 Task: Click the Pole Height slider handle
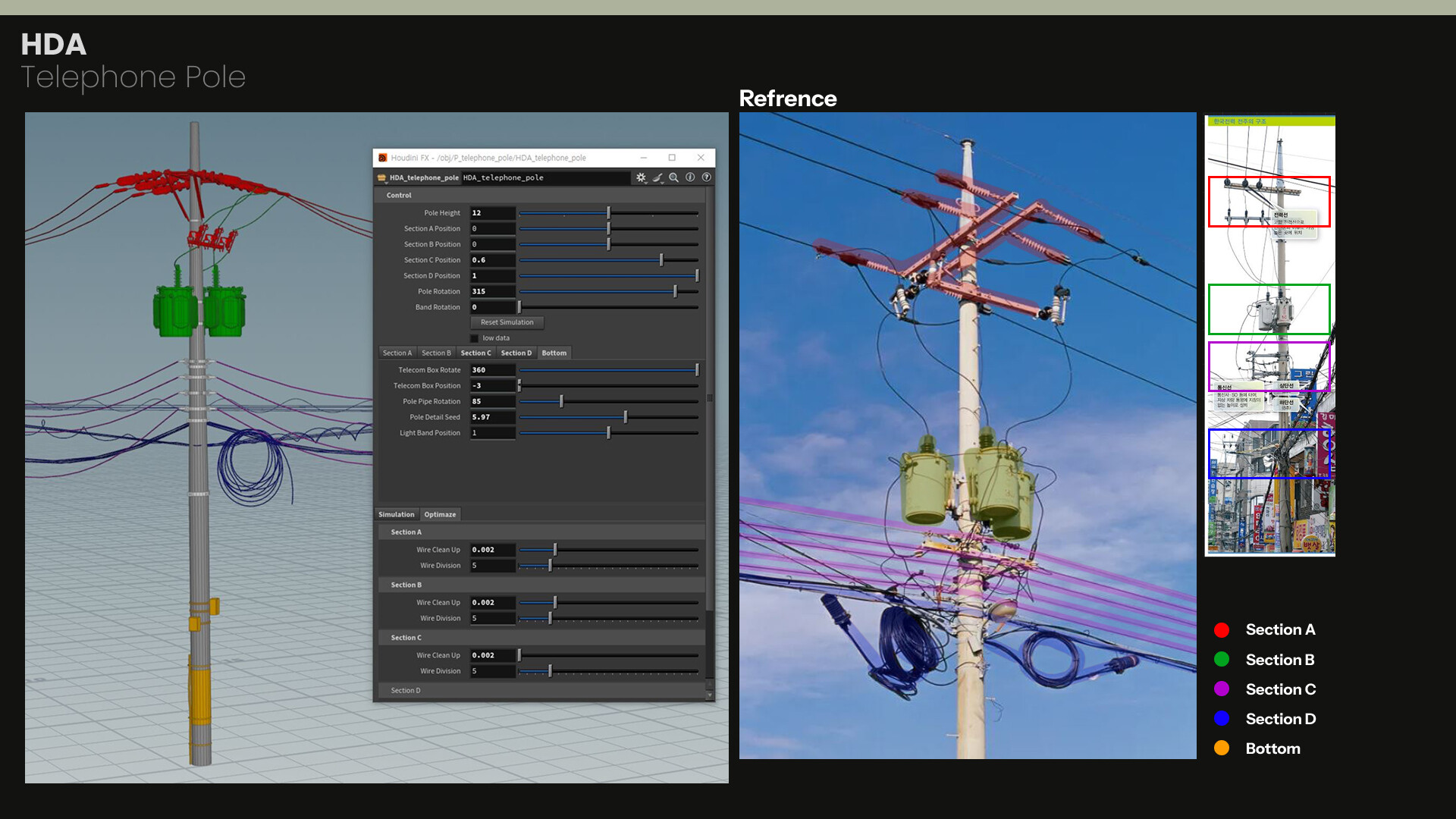(608, 213)
